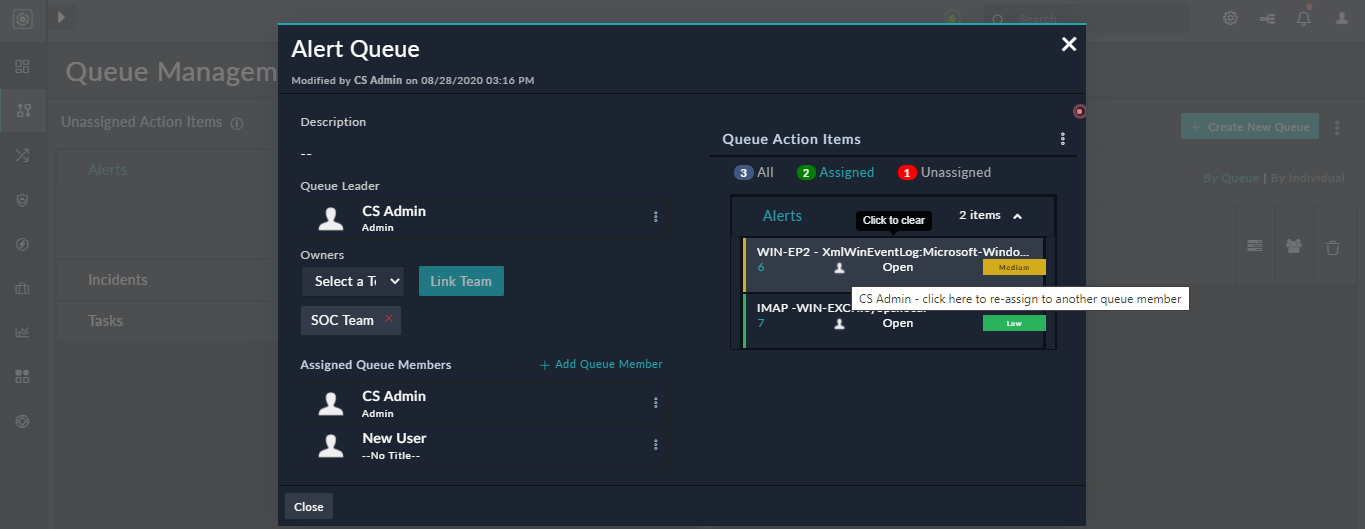The image size is (1365, 529).
Task: Open Queue Action Items options menu
Action: coord(1063,139)
